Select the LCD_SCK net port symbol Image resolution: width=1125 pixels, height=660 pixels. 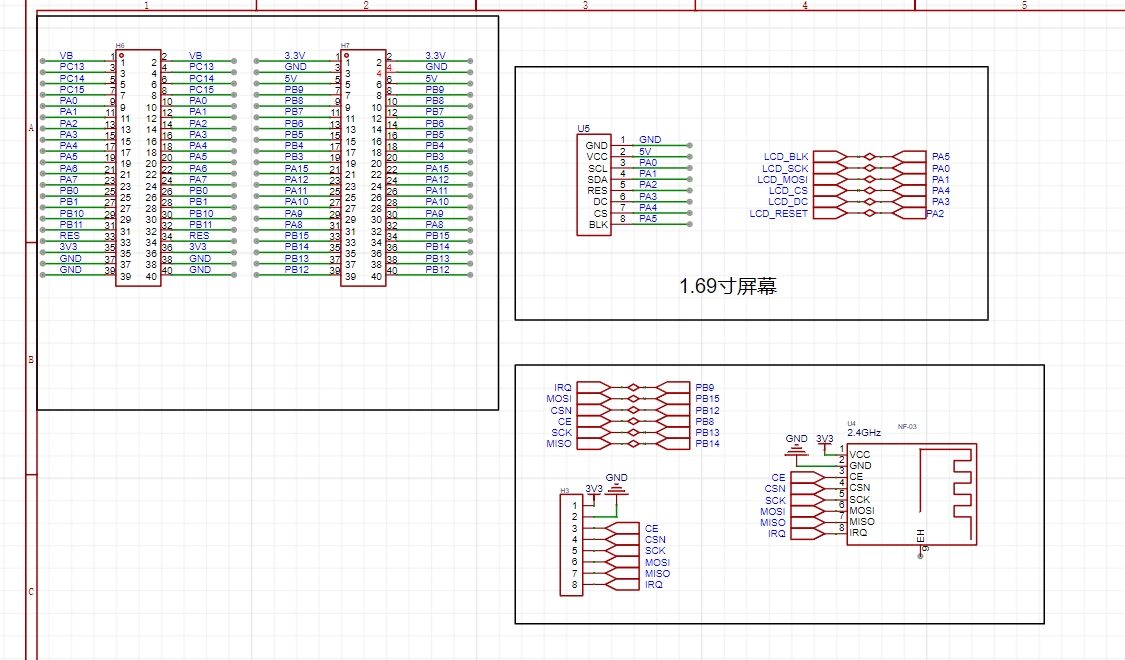pyautogui.click(x=830, y=168)
